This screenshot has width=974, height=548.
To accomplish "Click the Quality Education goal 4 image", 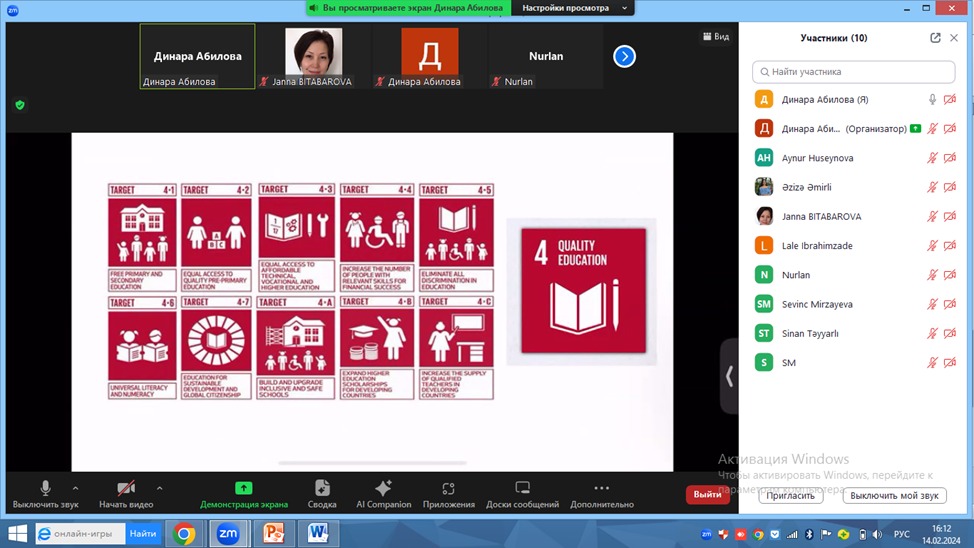I will pyautogui.click(x=583, y=291).
